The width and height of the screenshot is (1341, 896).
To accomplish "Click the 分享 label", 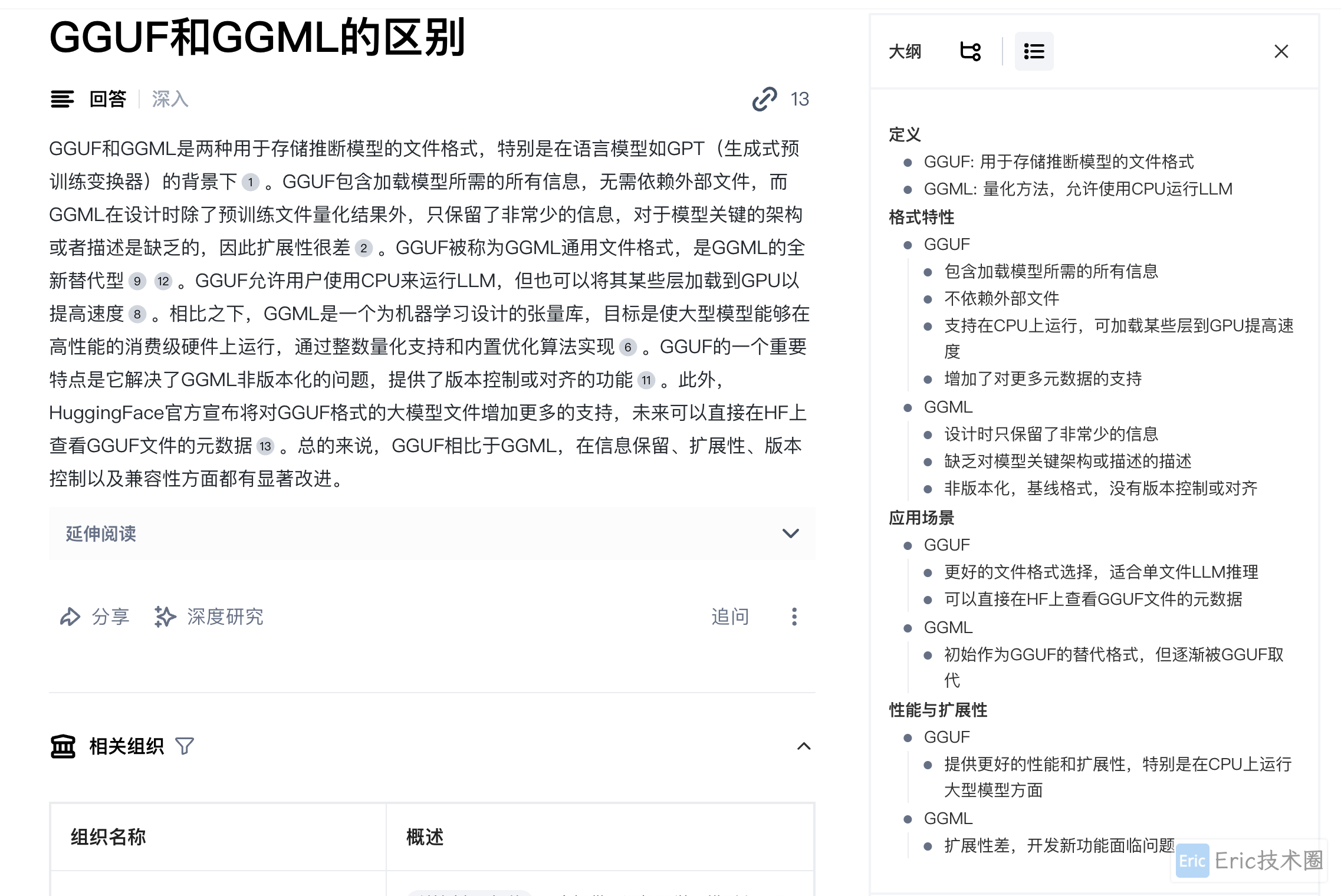I will (x=110, y=617).
